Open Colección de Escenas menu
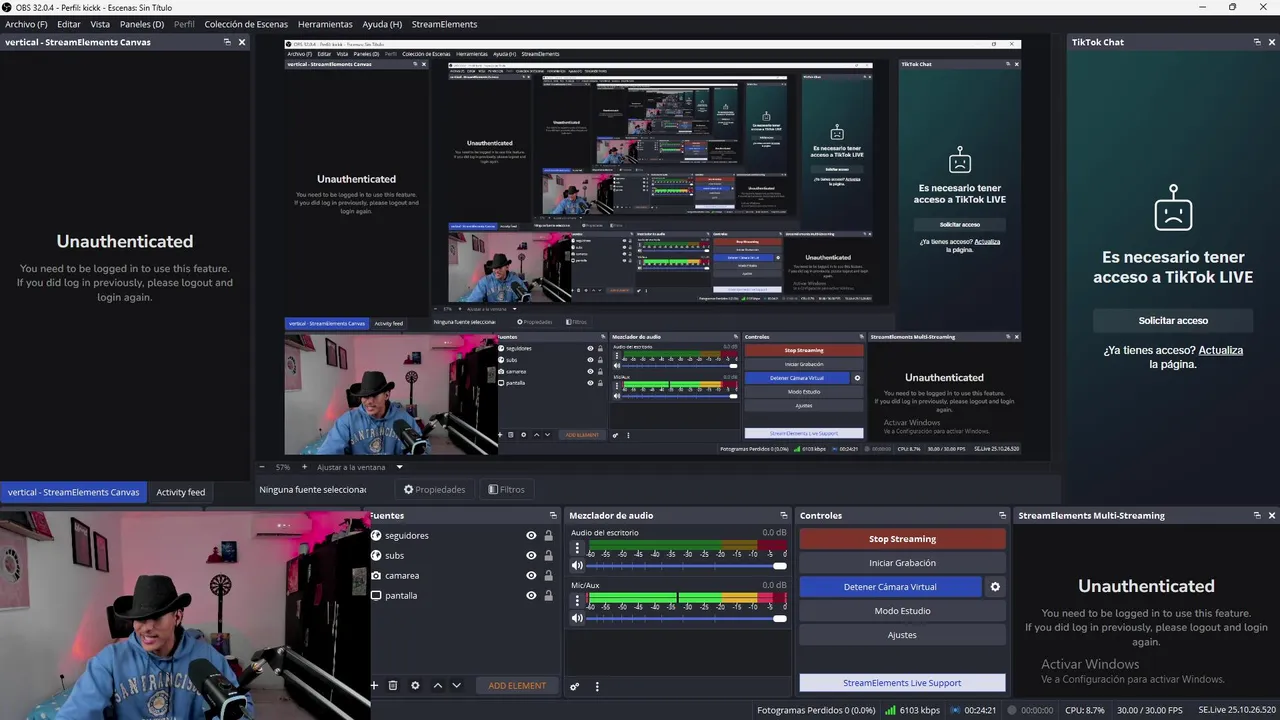 point(246,24)
